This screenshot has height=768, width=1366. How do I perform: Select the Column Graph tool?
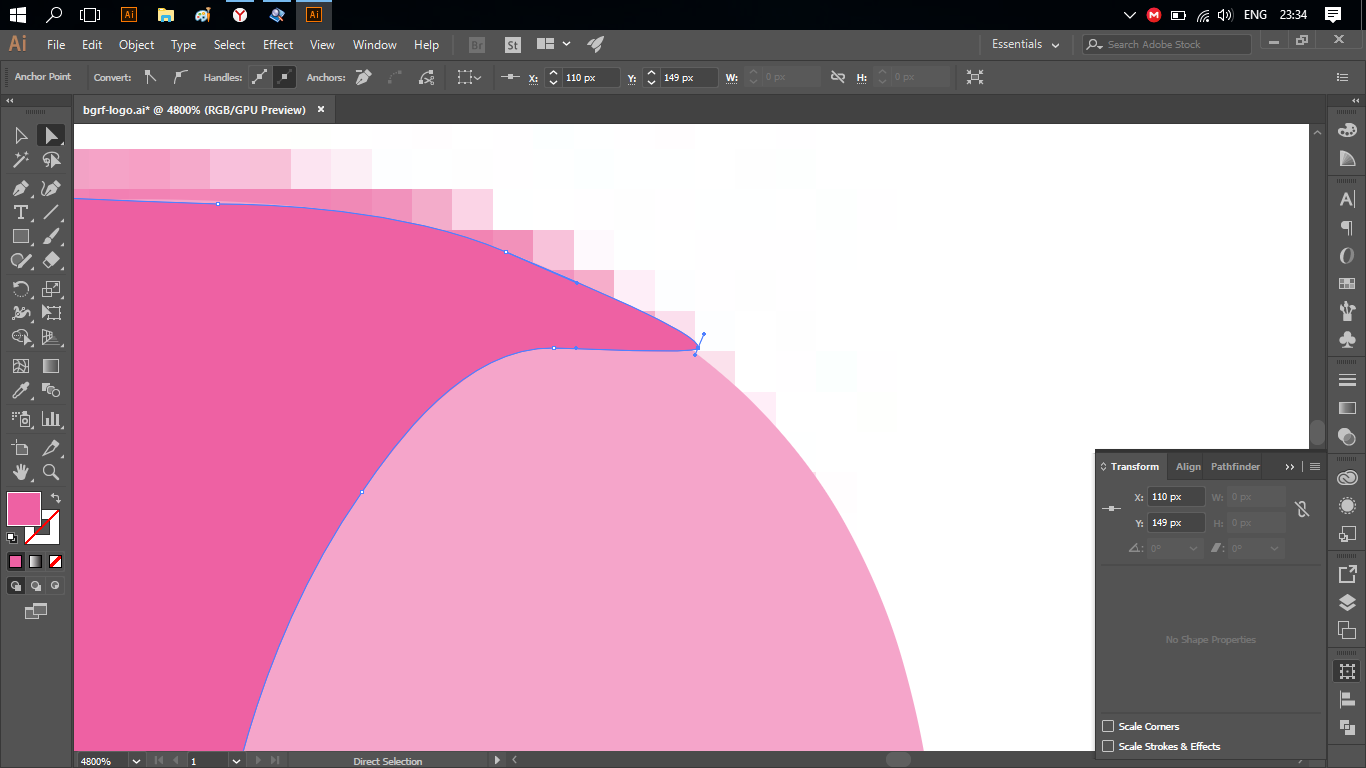[x=51, y=419]
